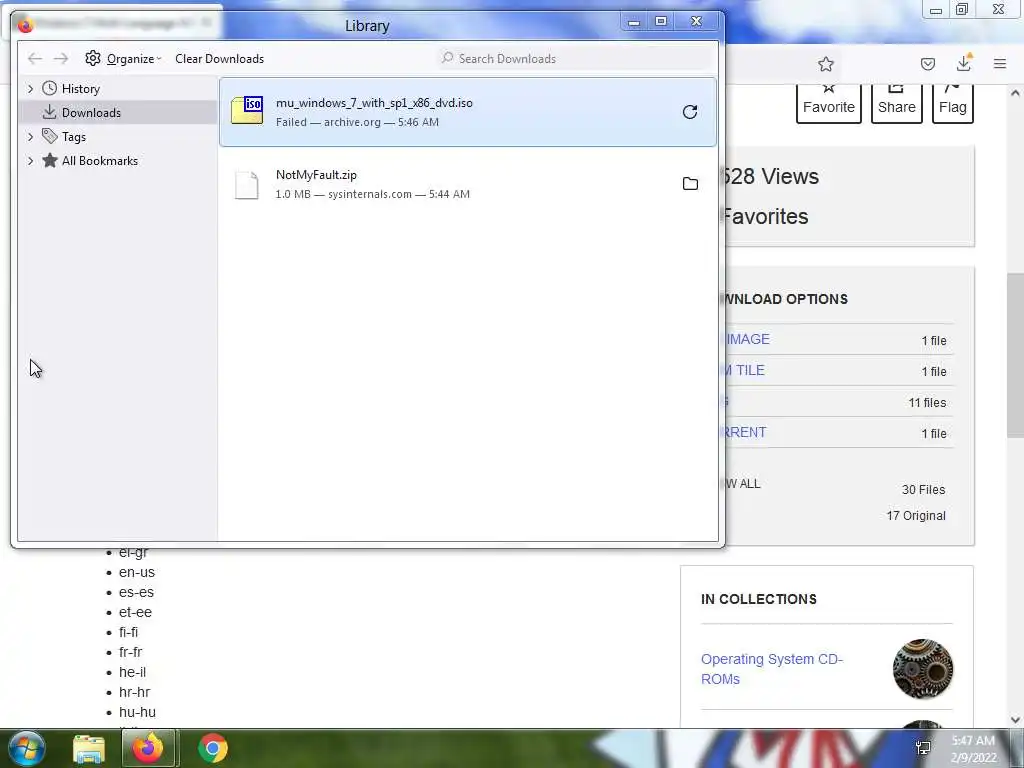Click the 30 Files count text
The image size is (1024, 768).
tap(923, 490)
